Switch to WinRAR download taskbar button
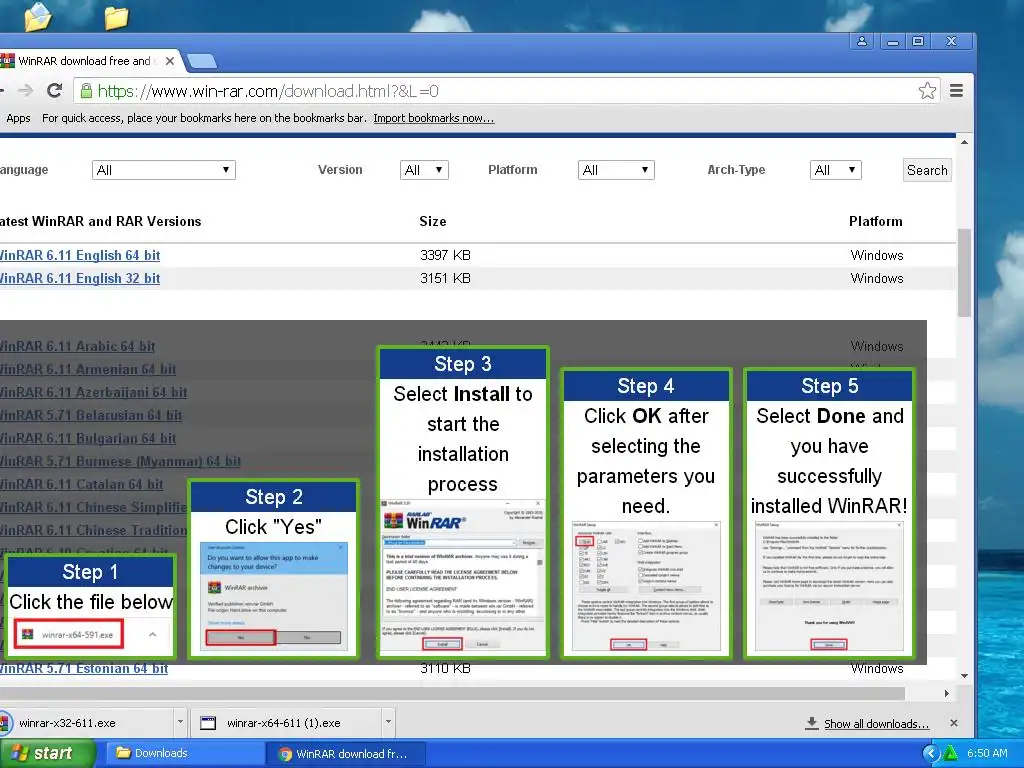 345,754
